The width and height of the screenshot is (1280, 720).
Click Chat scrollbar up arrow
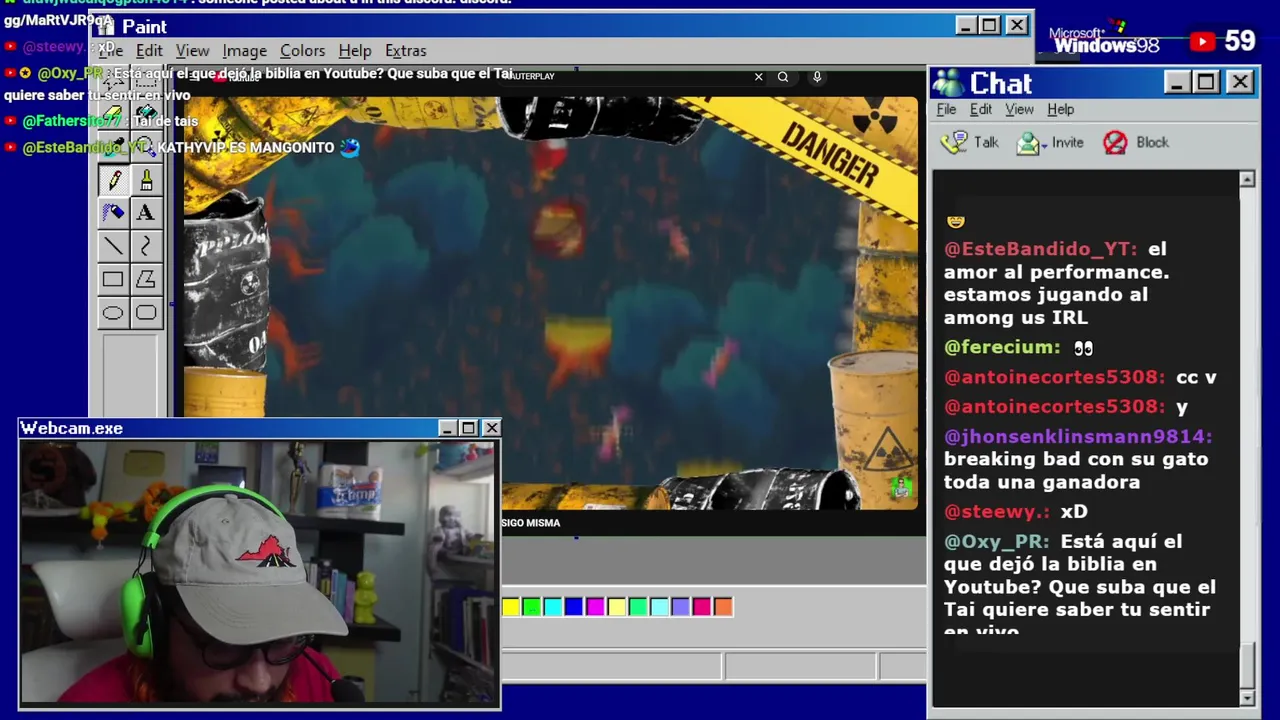(x=1247, y=179)
